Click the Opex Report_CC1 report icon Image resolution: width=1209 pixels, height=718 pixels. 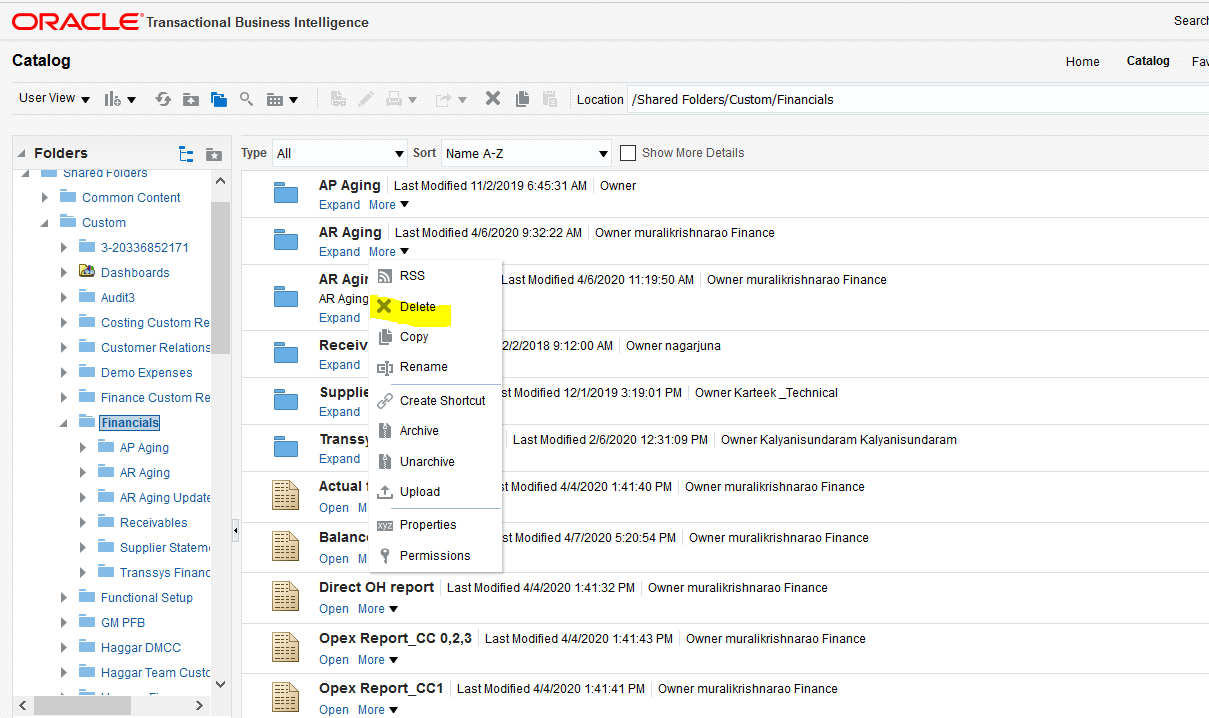click(286, 698)
